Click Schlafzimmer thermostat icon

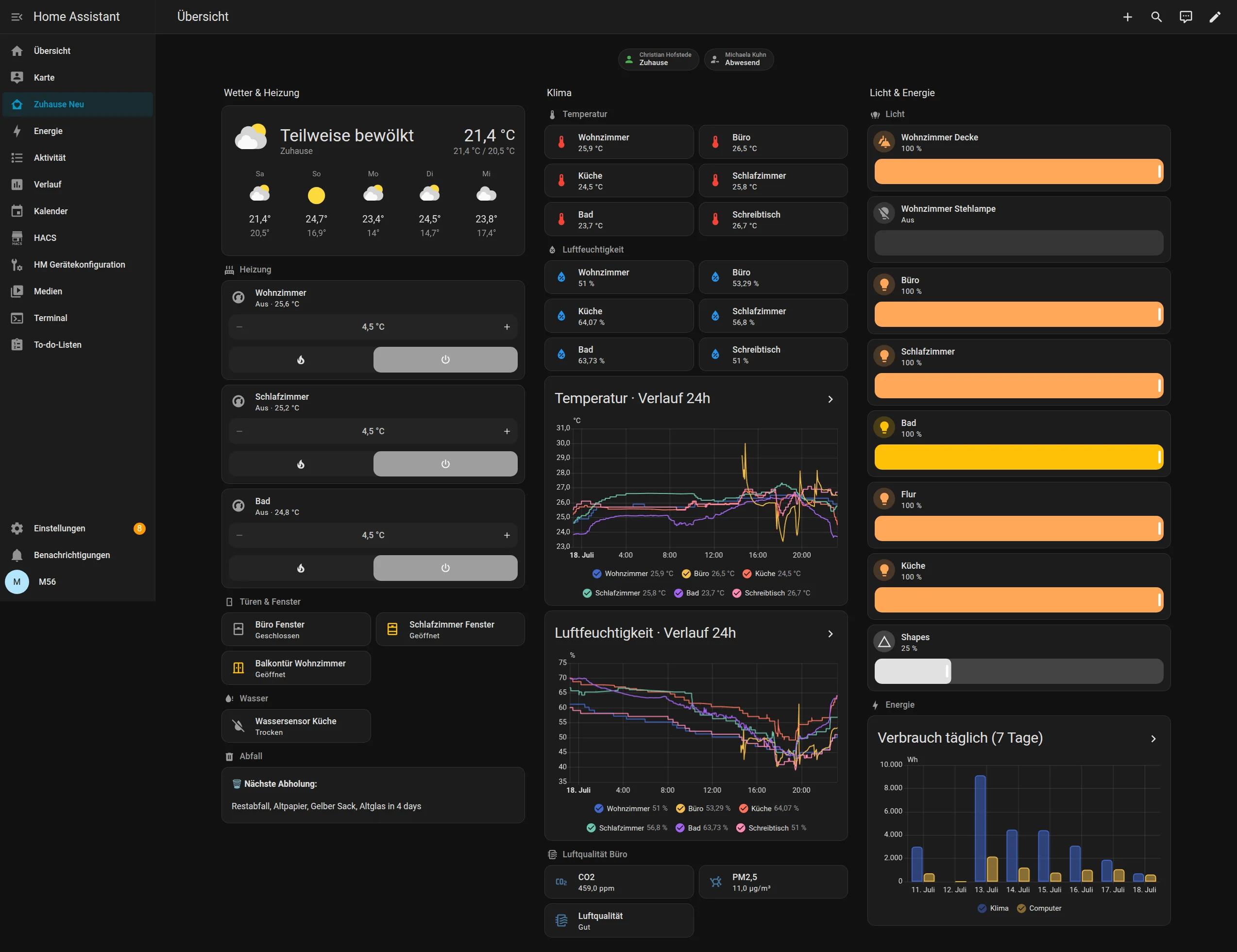238,402
